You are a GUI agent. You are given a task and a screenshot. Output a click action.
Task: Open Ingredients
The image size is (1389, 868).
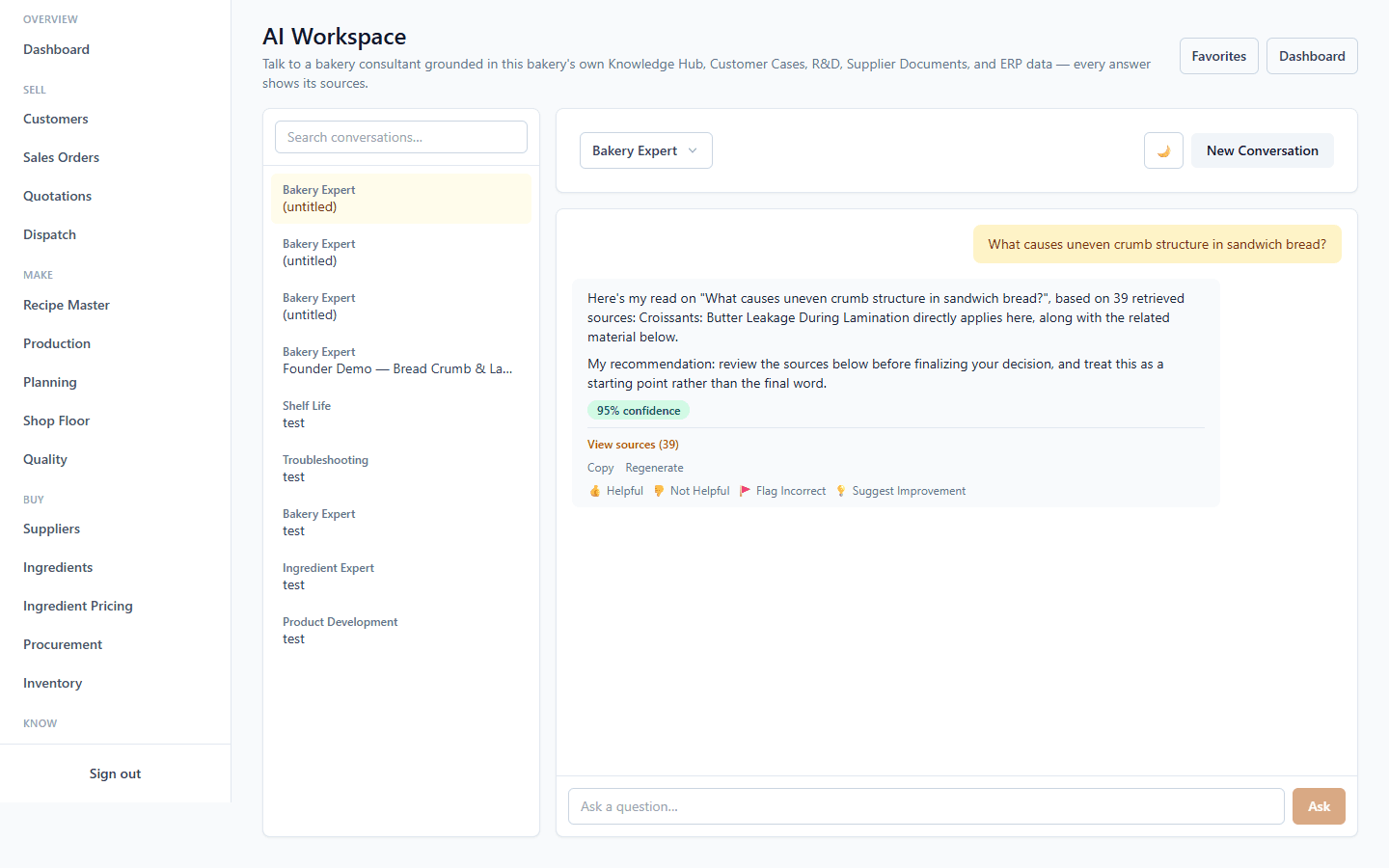pos(58,567)
